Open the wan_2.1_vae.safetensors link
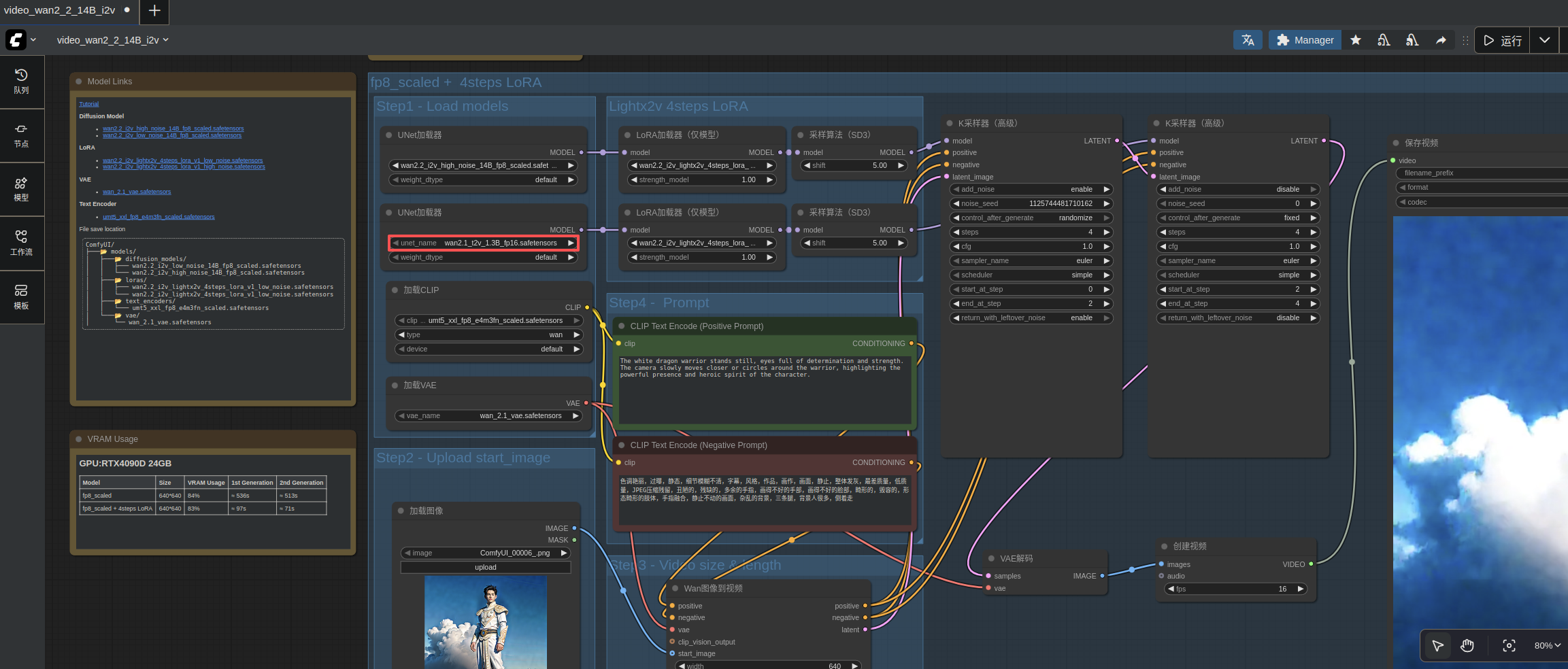1568x669 pixels. pos(137,192)
